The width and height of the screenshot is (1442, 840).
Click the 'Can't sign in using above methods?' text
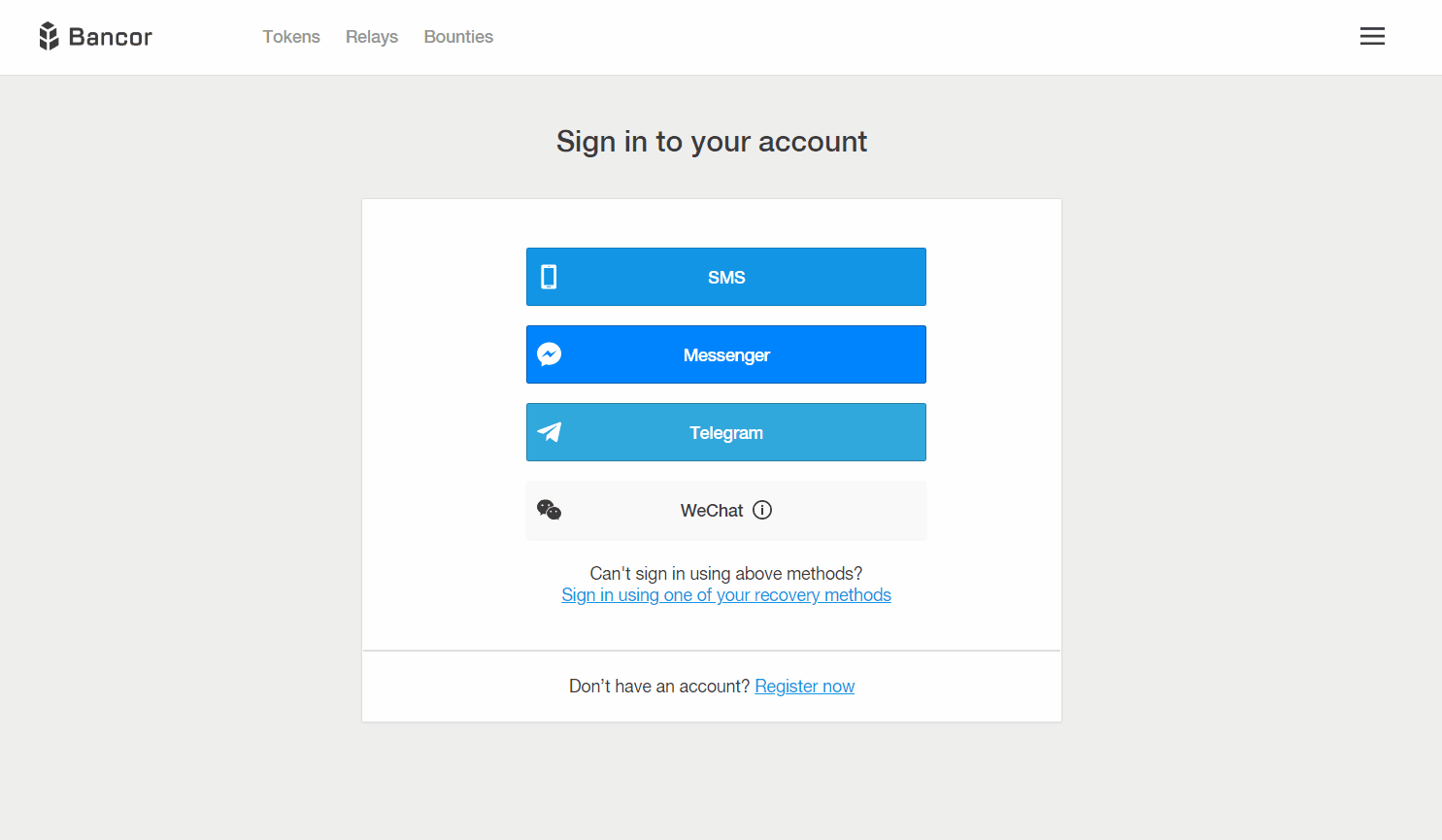[x=726, y=574]
